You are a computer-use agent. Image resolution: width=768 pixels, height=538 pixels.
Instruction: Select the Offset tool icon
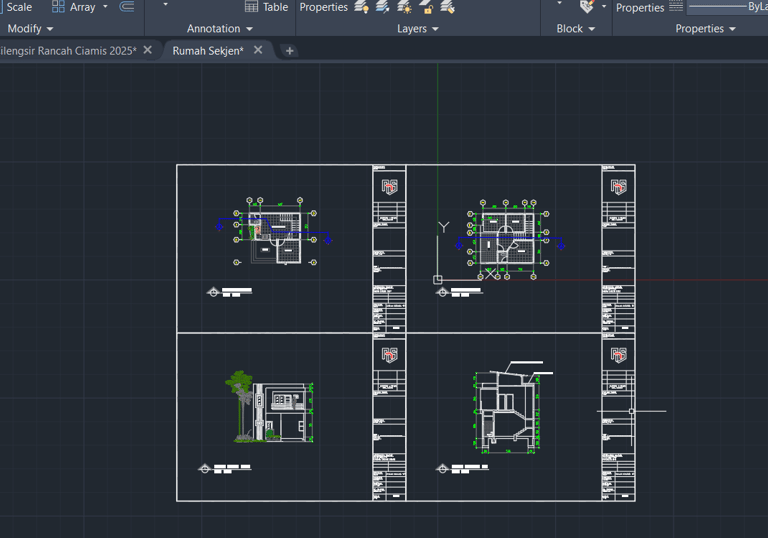click(x=127, y=6)
